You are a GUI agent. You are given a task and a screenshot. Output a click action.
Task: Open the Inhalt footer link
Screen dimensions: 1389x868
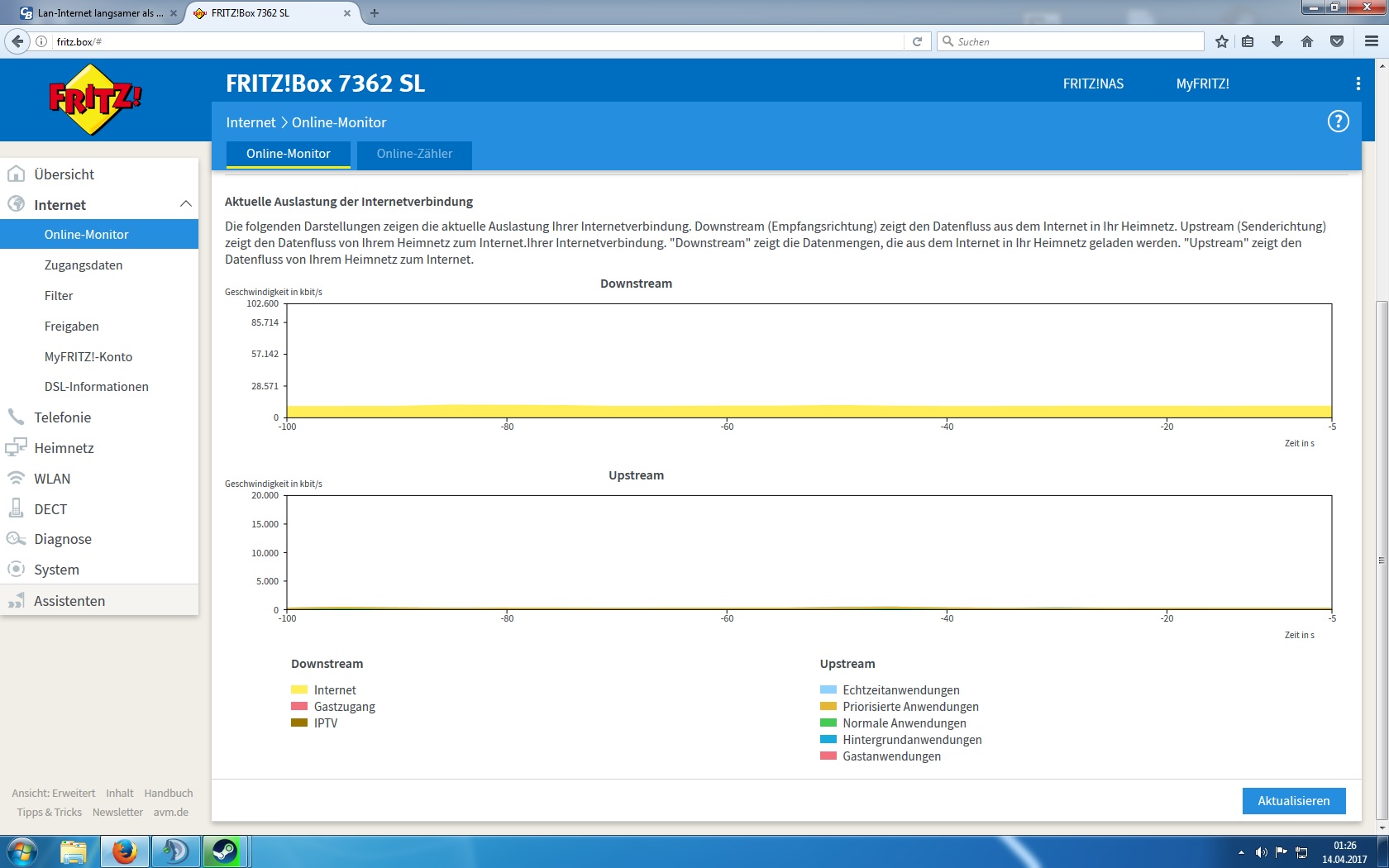[120, 793]
